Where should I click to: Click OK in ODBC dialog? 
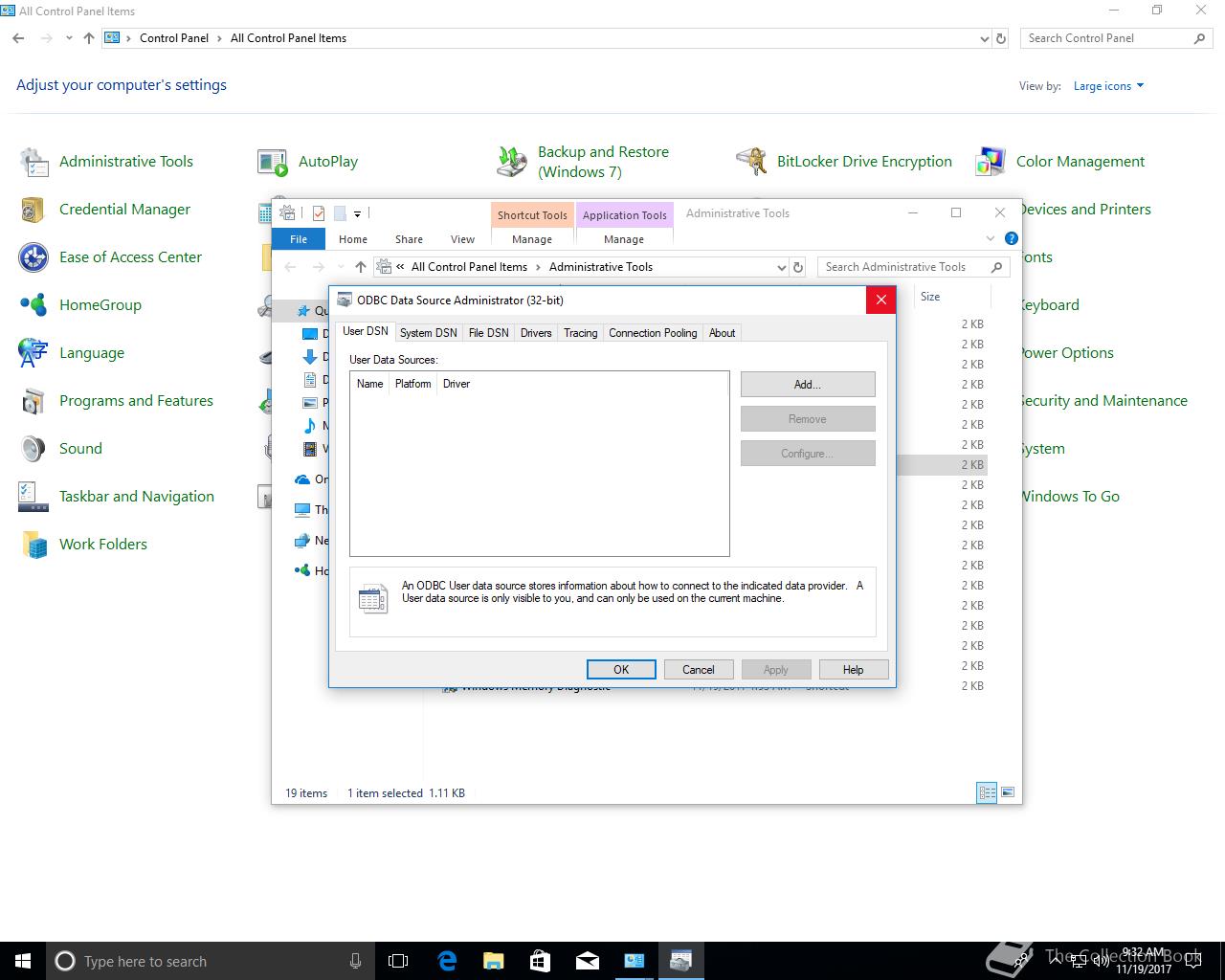tap(621, 670)
